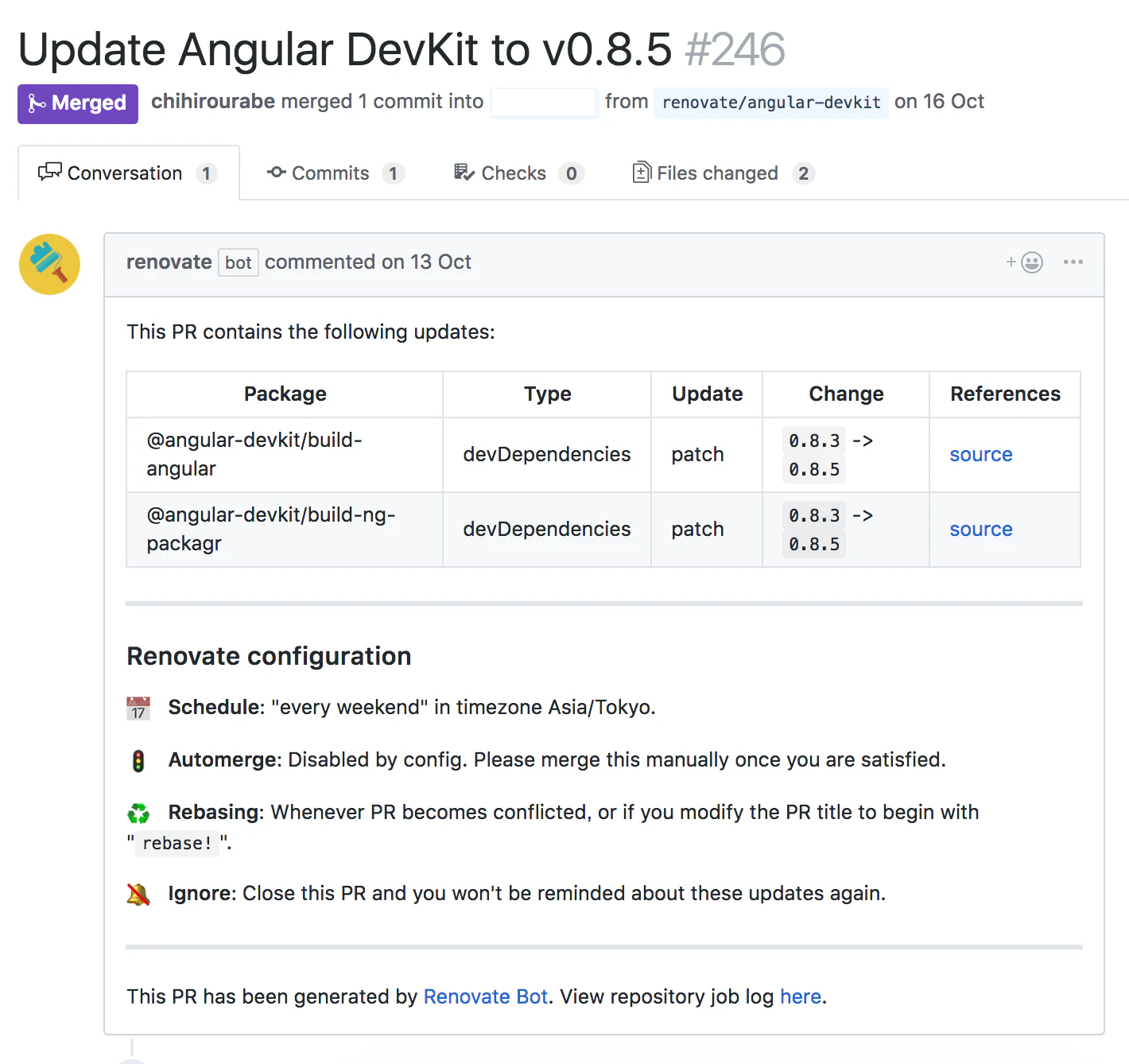Open the Renovate Bot link
This screenshot has width=1129, height=1064.
(x=486, y=997)
